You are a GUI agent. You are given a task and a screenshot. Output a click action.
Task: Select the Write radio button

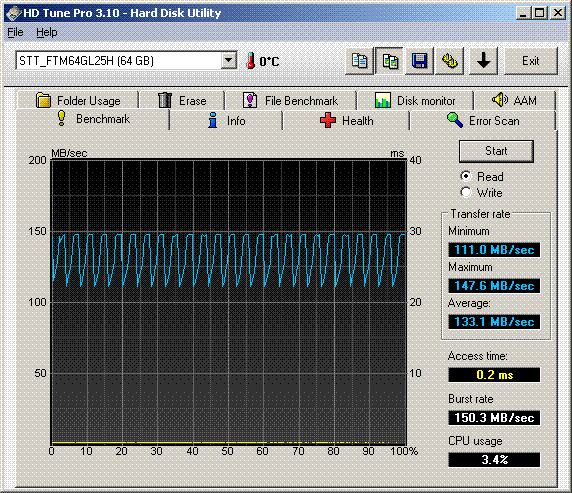tap(466, 192)
